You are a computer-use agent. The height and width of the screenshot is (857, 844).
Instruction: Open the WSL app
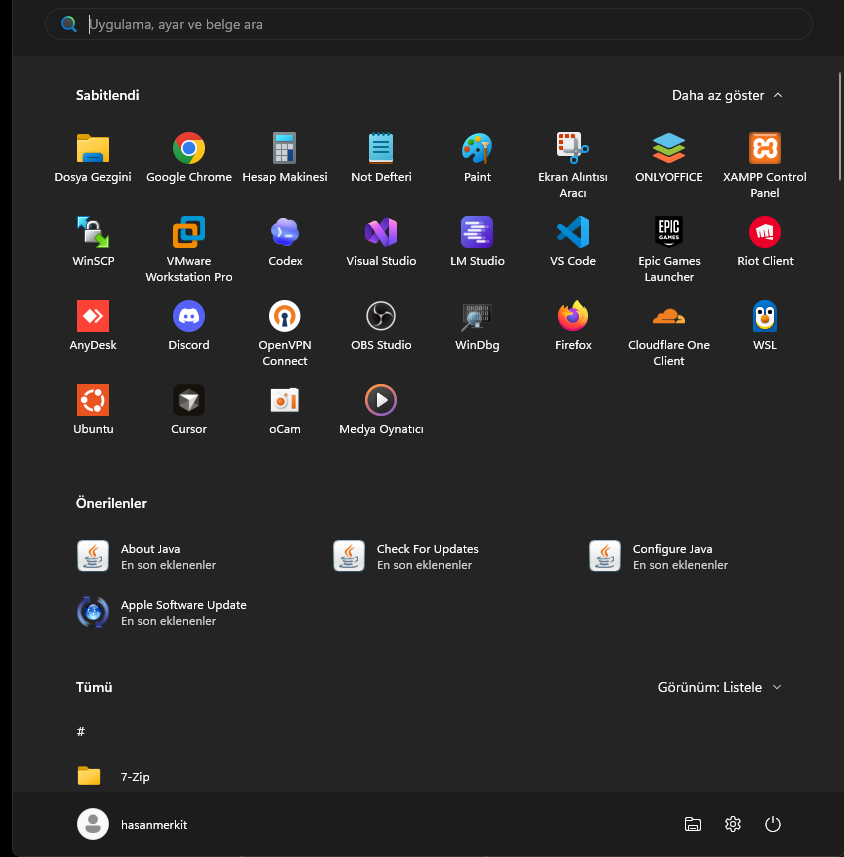765,326
